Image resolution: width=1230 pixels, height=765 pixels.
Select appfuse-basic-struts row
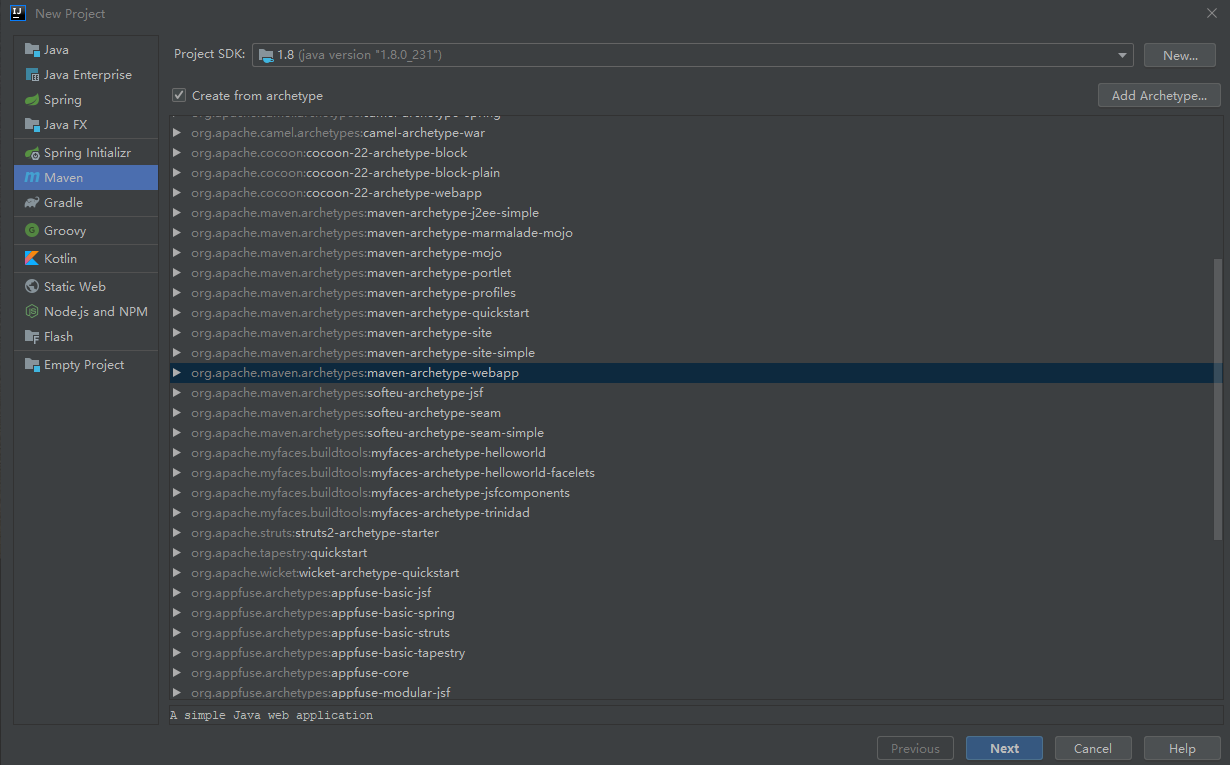695,633
